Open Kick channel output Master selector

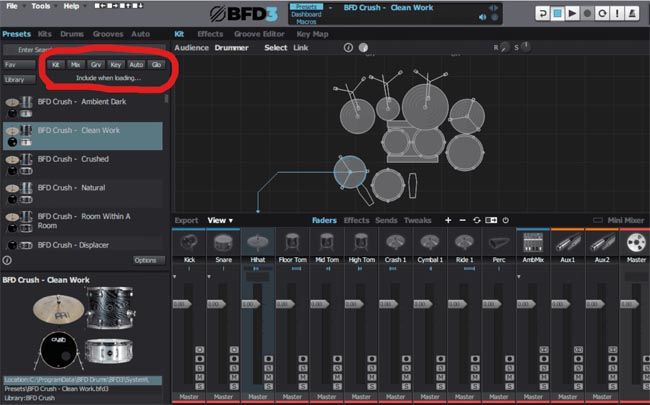tap(189, 397)
